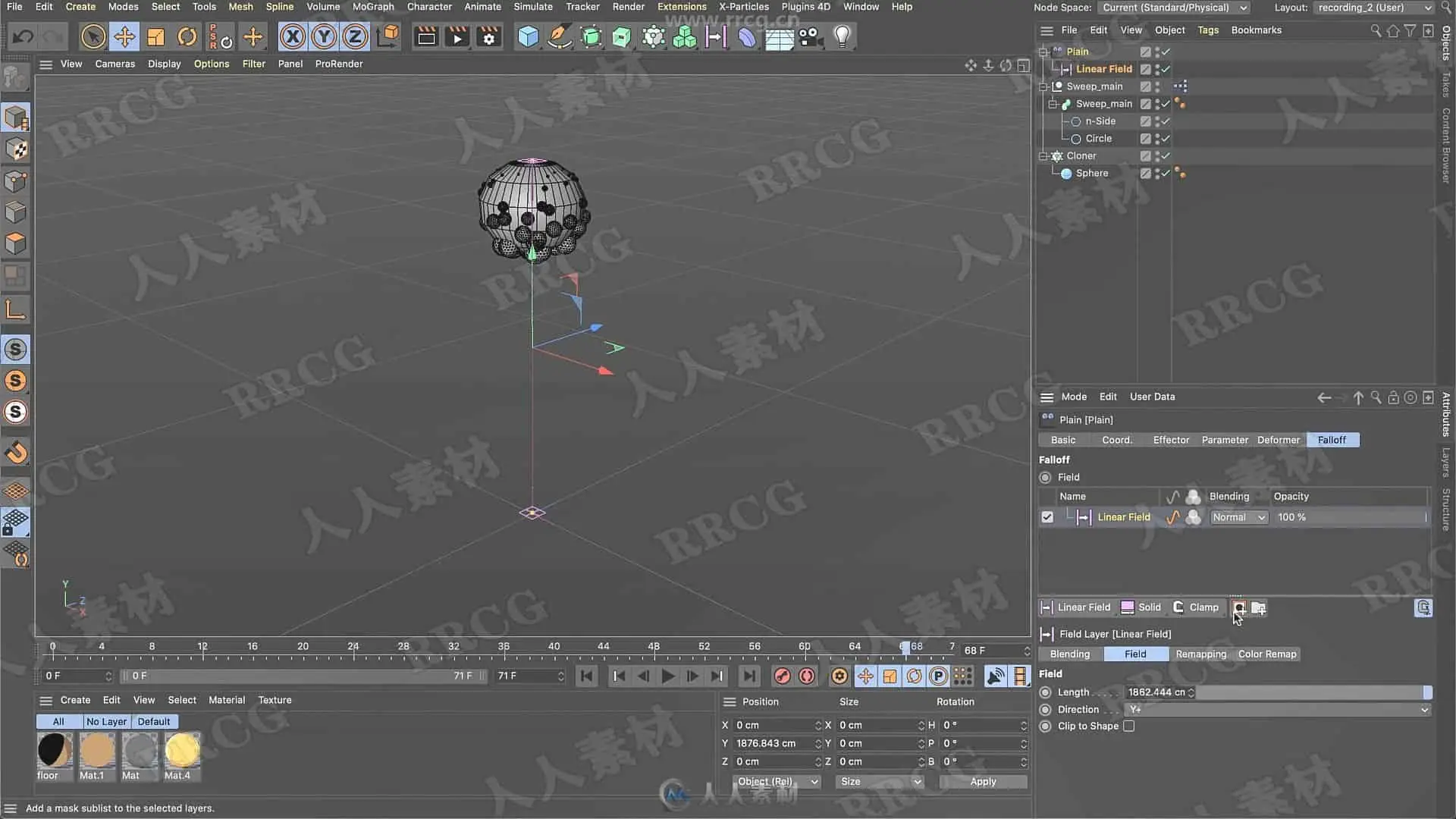The height and width of the screenshot is (819, 1456).
Task: Click the add folder layer icon
Action: point(1258,607)
